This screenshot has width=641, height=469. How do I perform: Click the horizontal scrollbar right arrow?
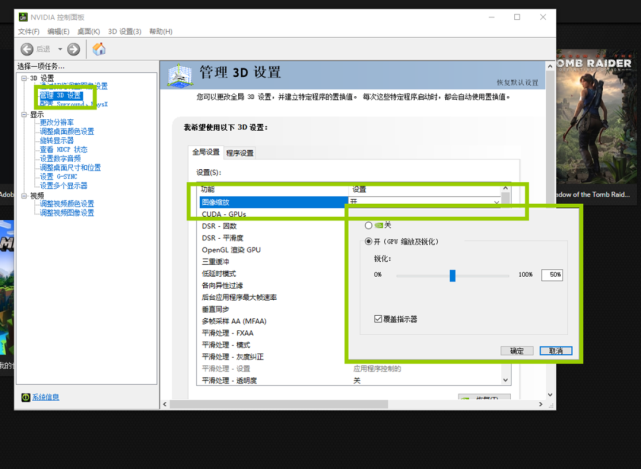[x=541, y=404]
